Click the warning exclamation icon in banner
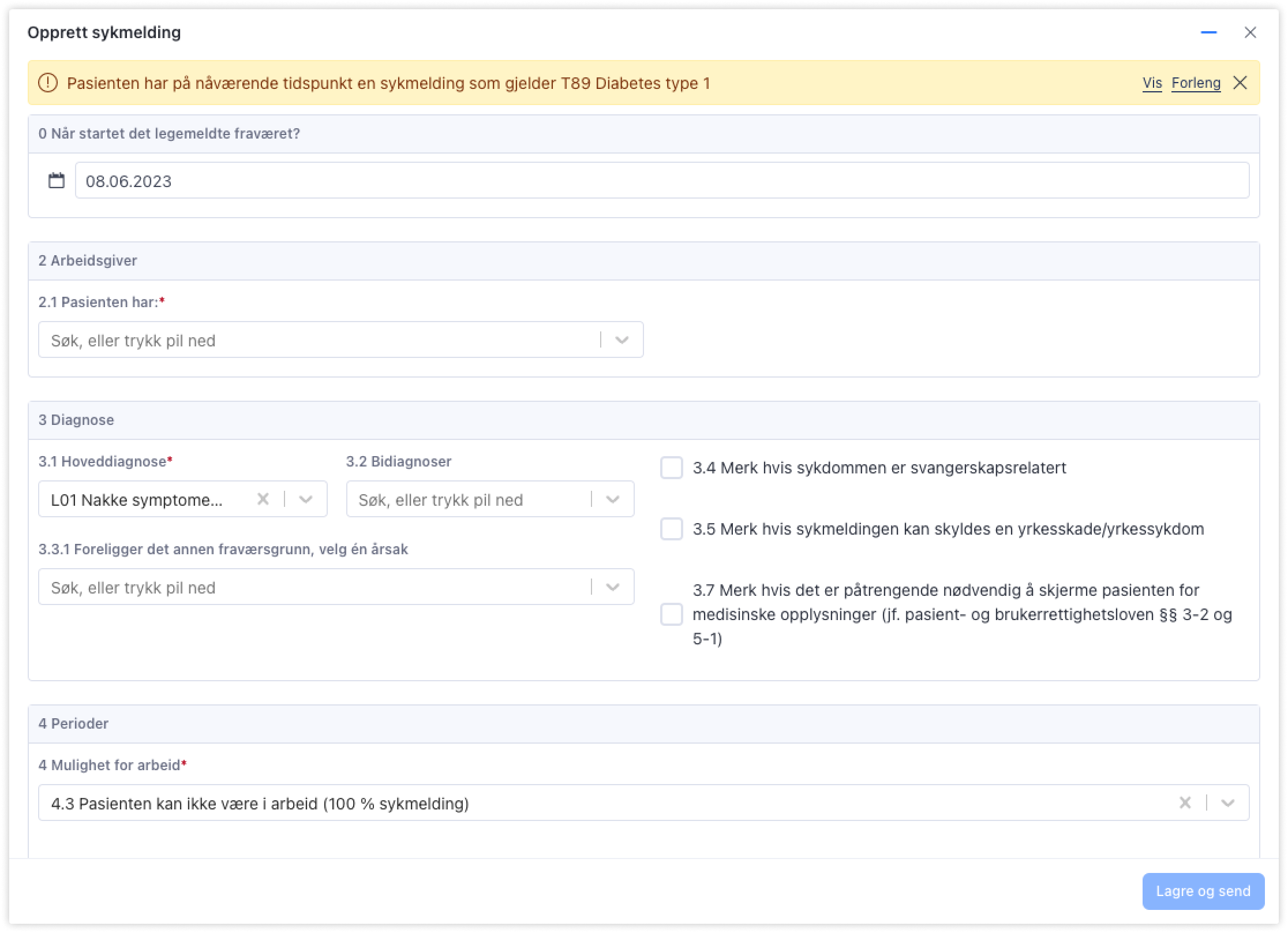The width and height of the screenshot is (1288, 933). click(48, 83)
